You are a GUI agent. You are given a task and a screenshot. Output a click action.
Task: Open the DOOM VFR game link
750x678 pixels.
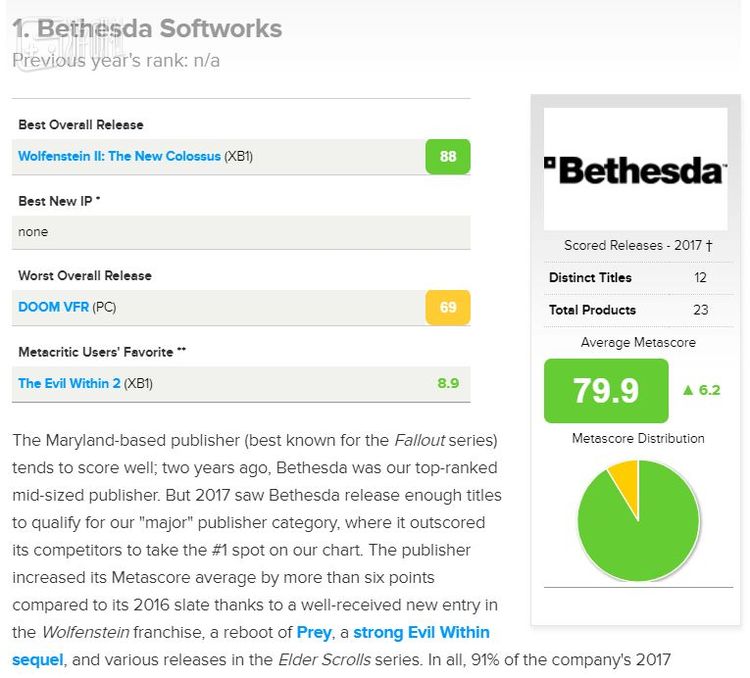click(53, 307)
